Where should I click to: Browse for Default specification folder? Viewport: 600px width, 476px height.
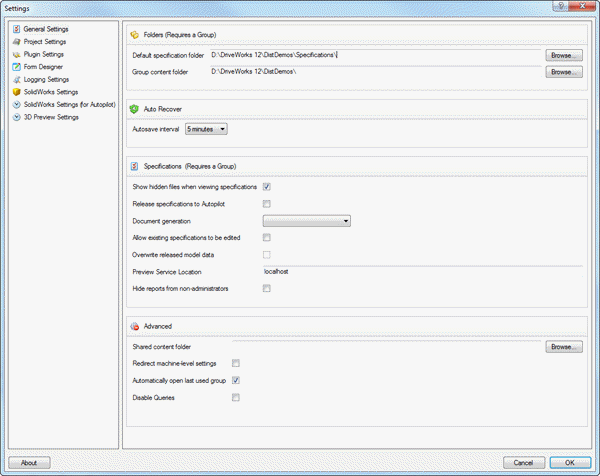coord(563,55)
